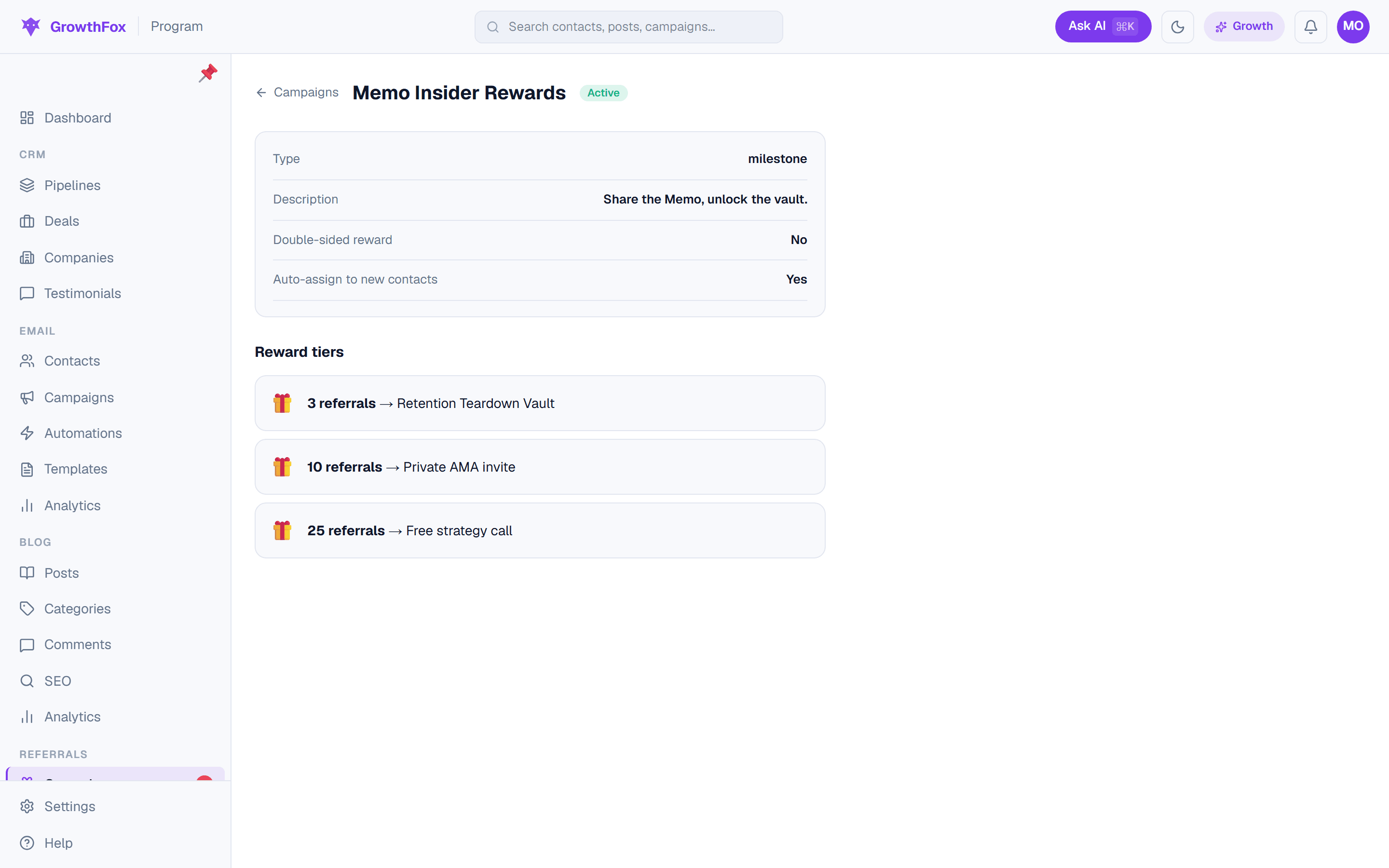Select the 25 referrals Free strategy call tier
The width and height of the screenshot is (1389, 868).
(x=540, y=530)
